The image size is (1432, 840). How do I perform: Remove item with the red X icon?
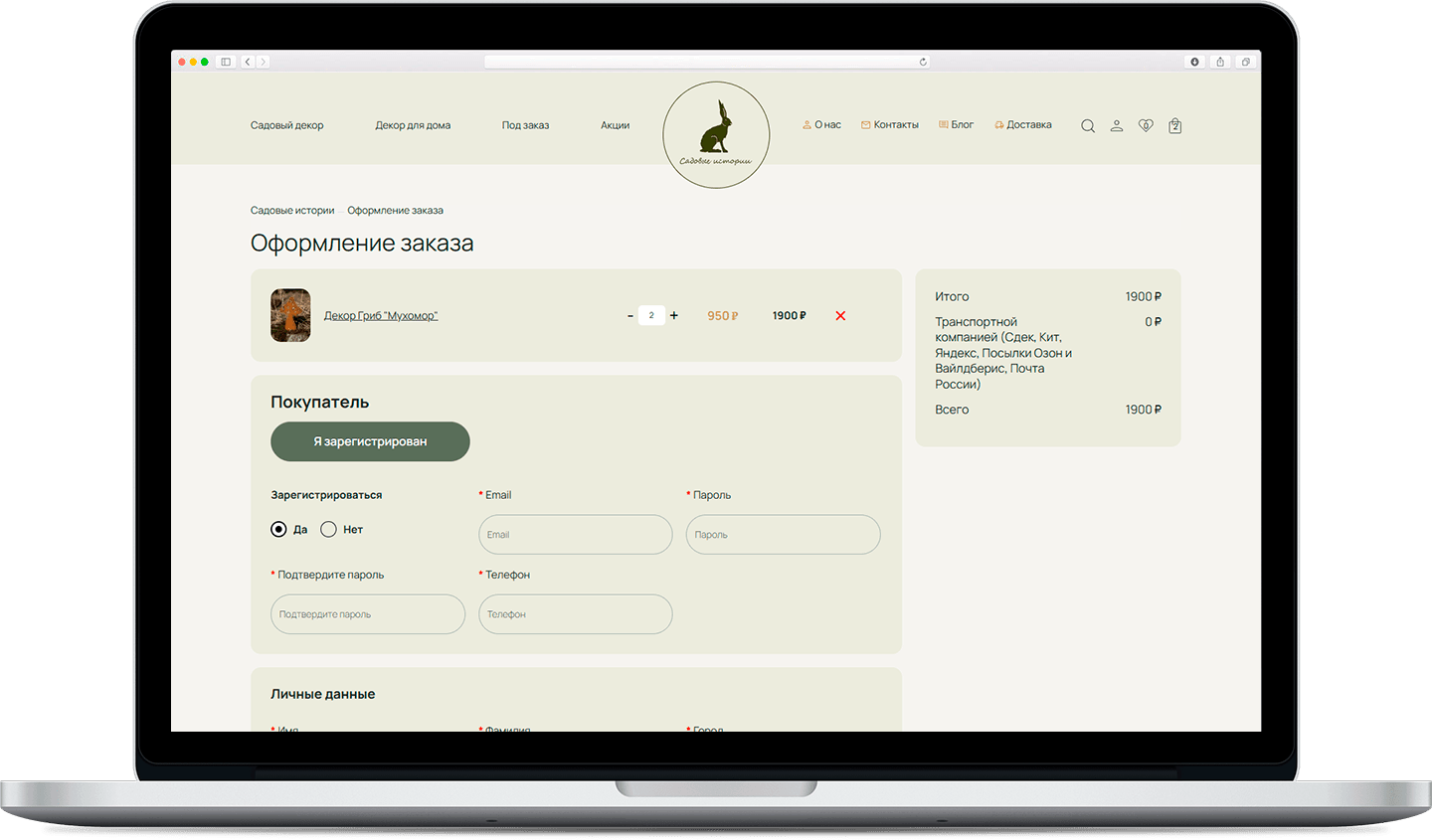(x=840, y=316)
